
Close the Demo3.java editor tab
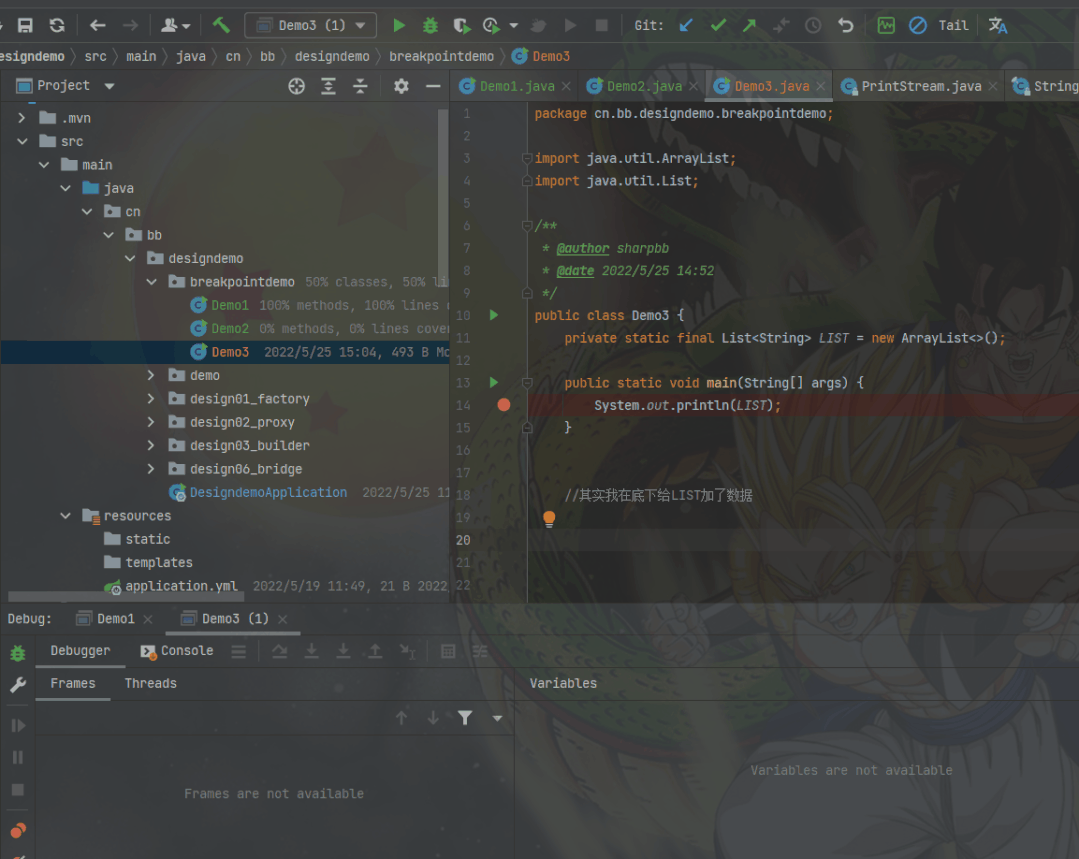click(821, 86)
